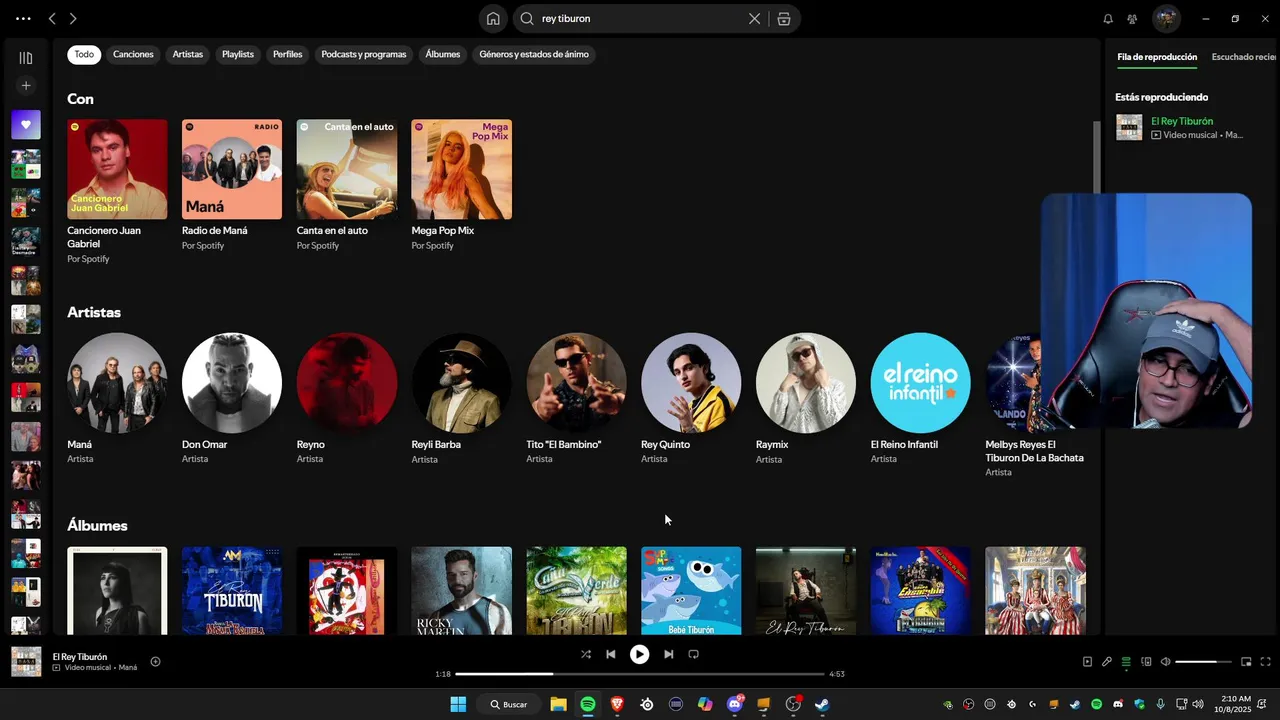The width and height of the screenshot is (1280, 720).
Task: Open the user profile avatar menu
Action: tap(1166, 18)
